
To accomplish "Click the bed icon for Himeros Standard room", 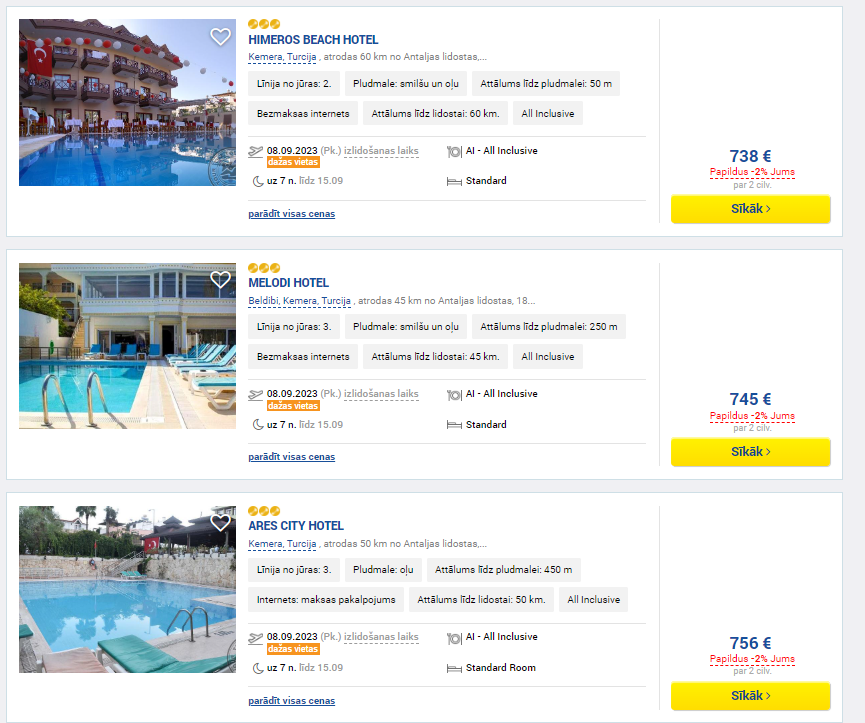I will [x=454, y=182].
